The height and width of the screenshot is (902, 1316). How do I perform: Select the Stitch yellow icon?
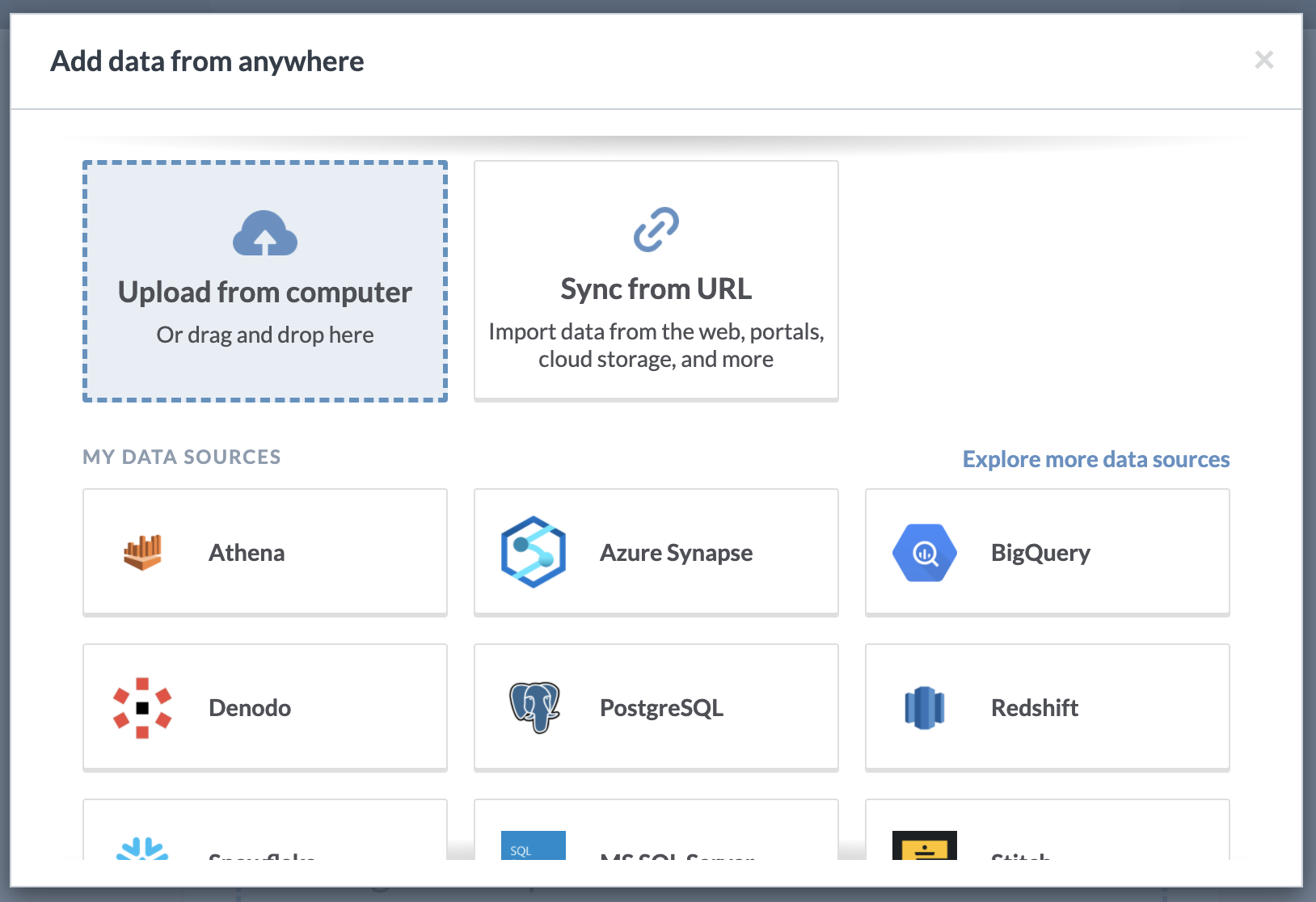tap(925, 845)
